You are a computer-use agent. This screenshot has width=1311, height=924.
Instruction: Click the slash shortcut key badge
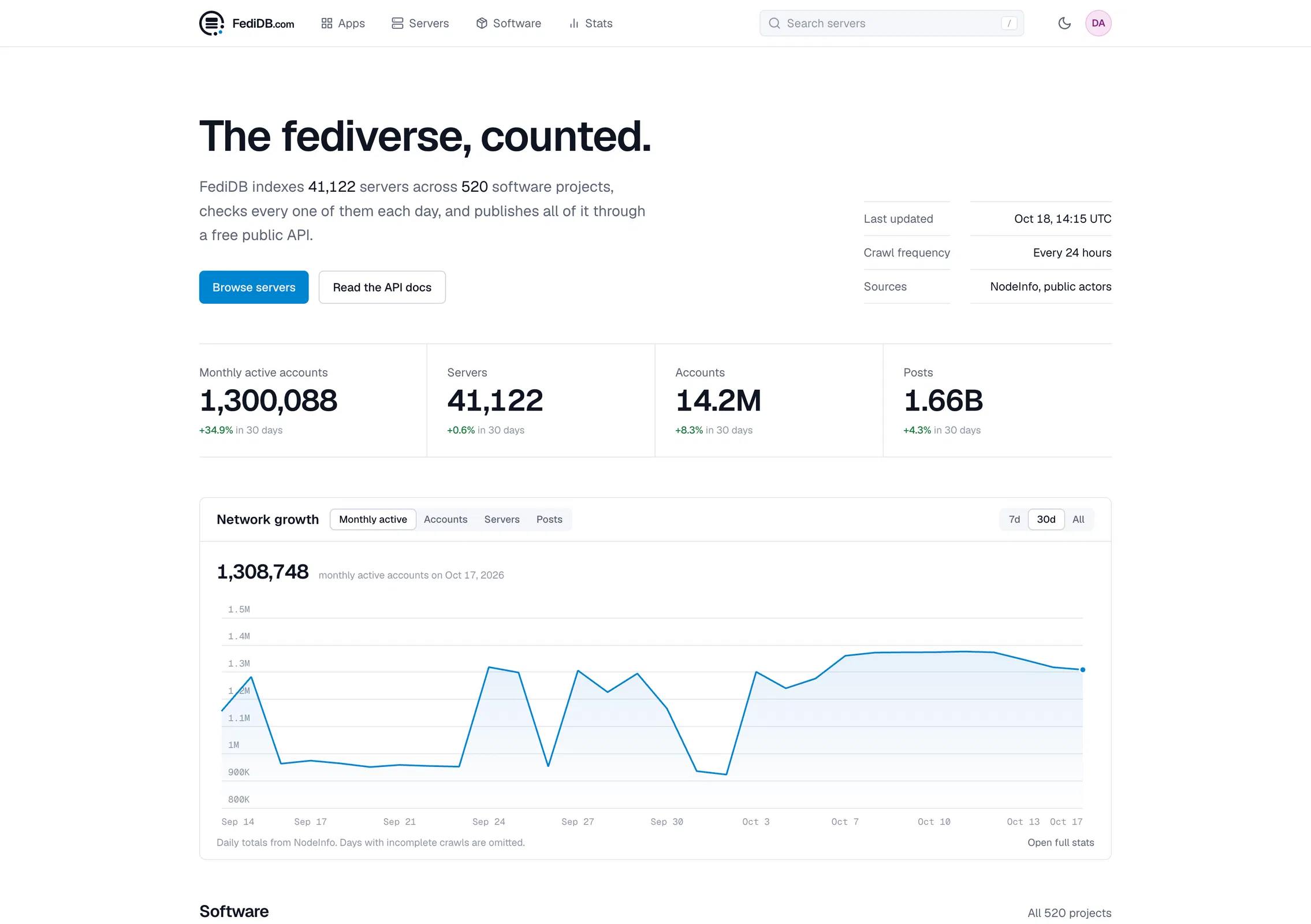(x=1009, y=23)
